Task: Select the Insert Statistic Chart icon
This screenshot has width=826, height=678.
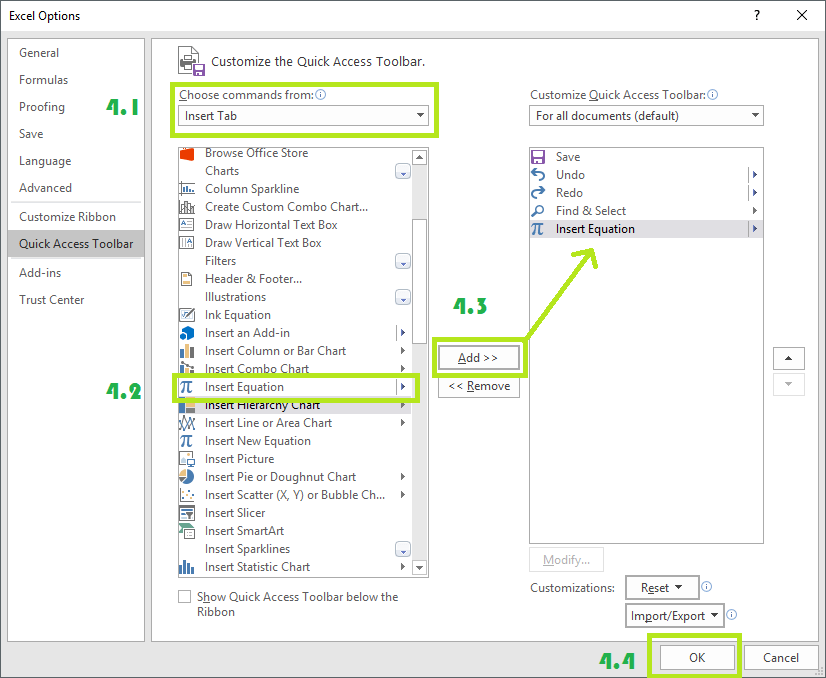Action: point(187,567)
